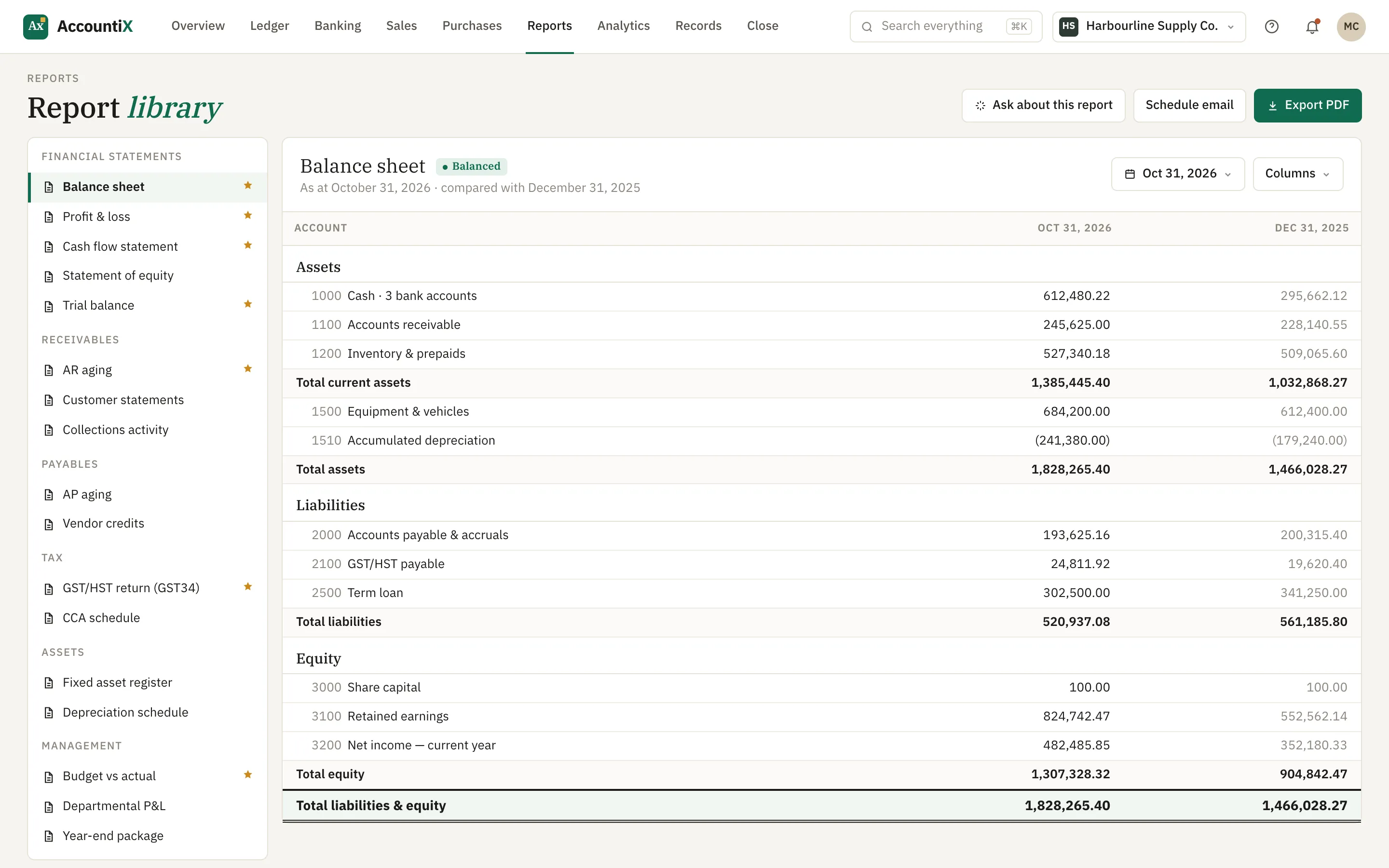Click document icon beside Fixed asset register
This screenshot has height=868, width=1389.
[49, 683]
